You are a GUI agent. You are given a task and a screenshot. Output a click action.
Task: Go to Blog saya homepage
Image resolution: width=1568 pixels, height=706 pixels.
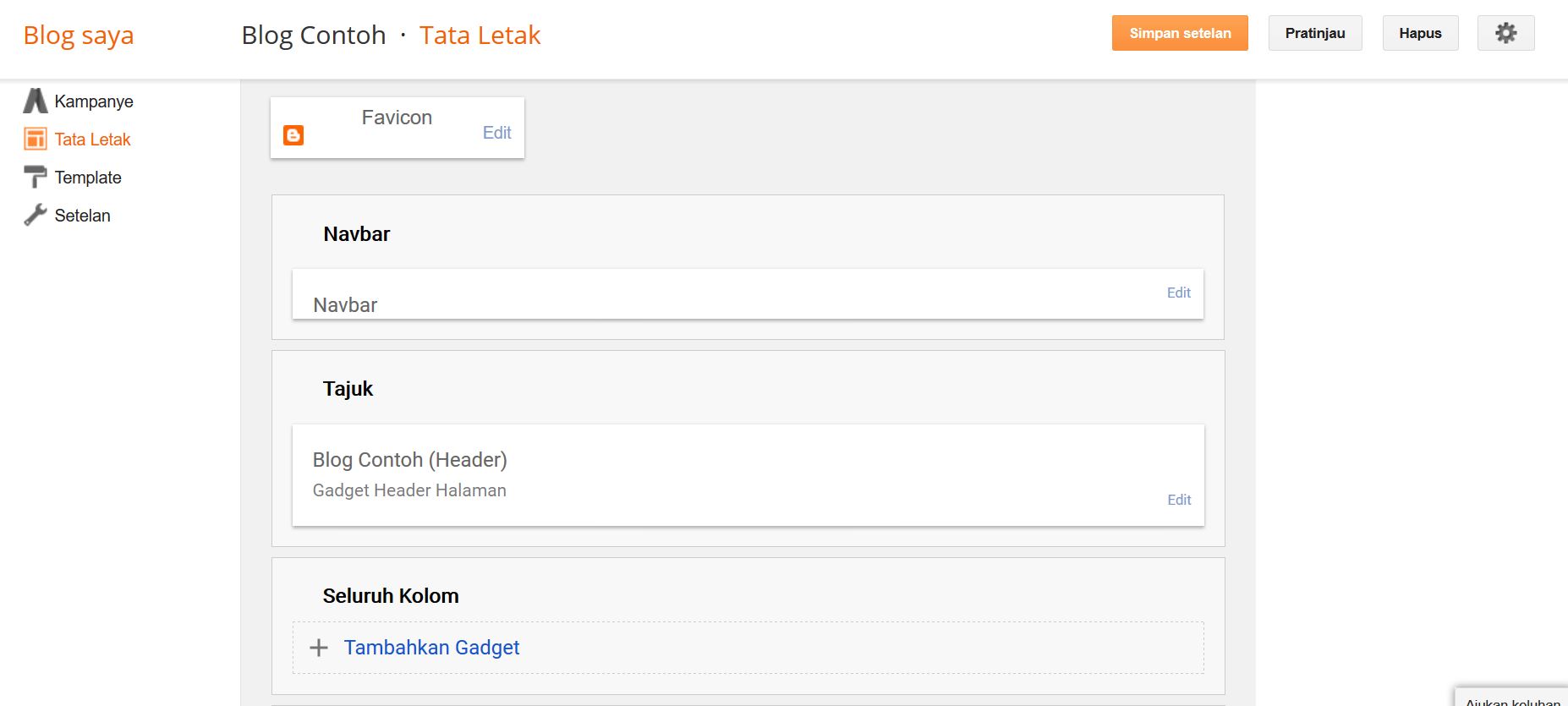click(x=79, y=35)
